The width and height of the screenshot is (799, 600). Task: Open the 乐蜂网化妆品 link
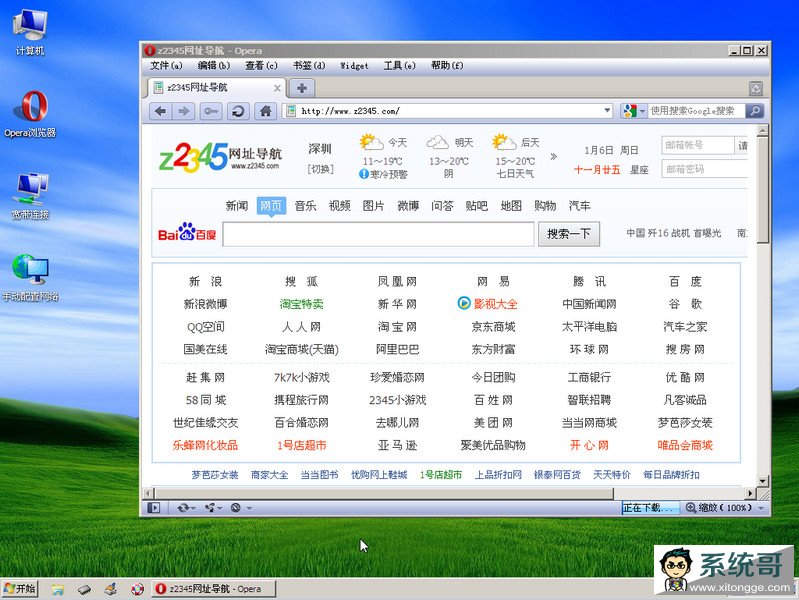click(x=205, y=445)
